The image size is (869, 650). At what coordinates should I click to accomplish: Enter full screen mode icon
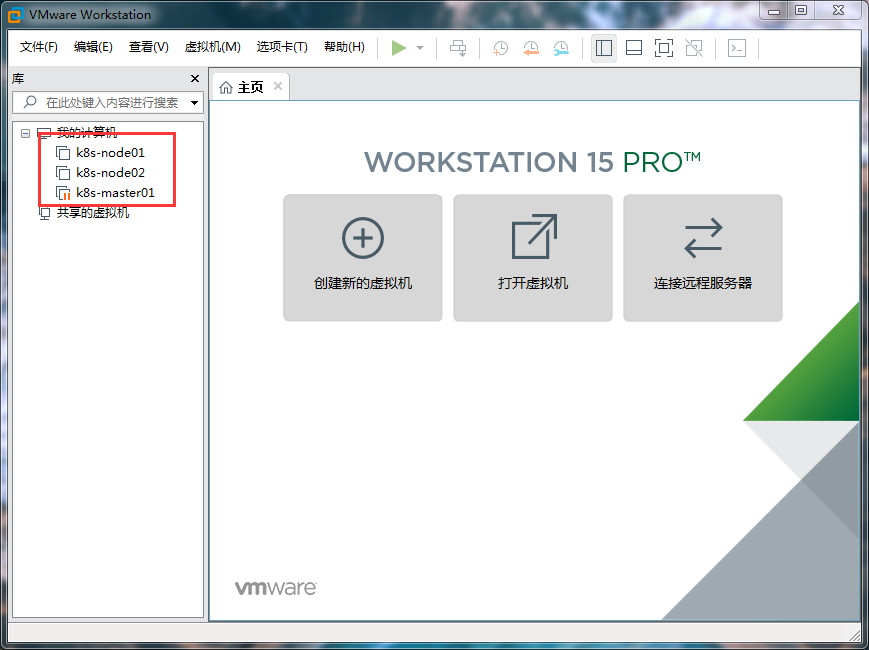click(663, 48)
